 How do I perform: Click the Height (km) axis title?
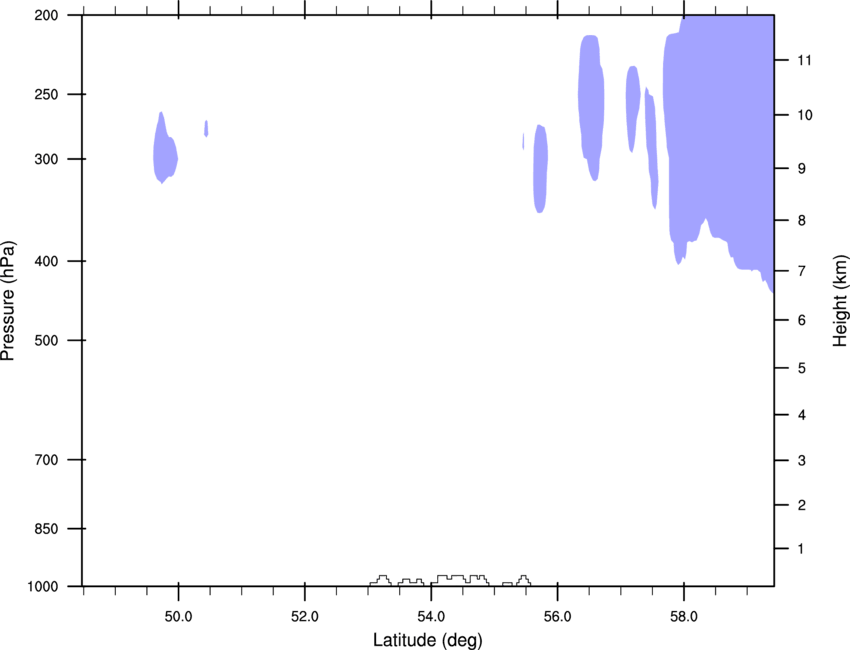(x=840, y=301)
